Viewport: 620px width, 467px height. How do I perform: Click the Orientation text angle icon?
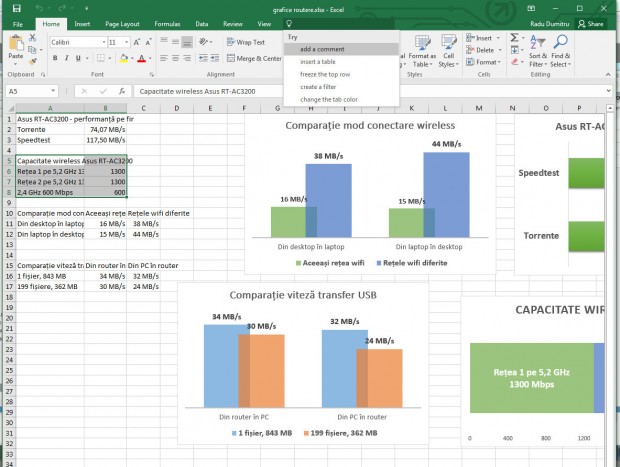pyautogui.click(x=204, y=42)
